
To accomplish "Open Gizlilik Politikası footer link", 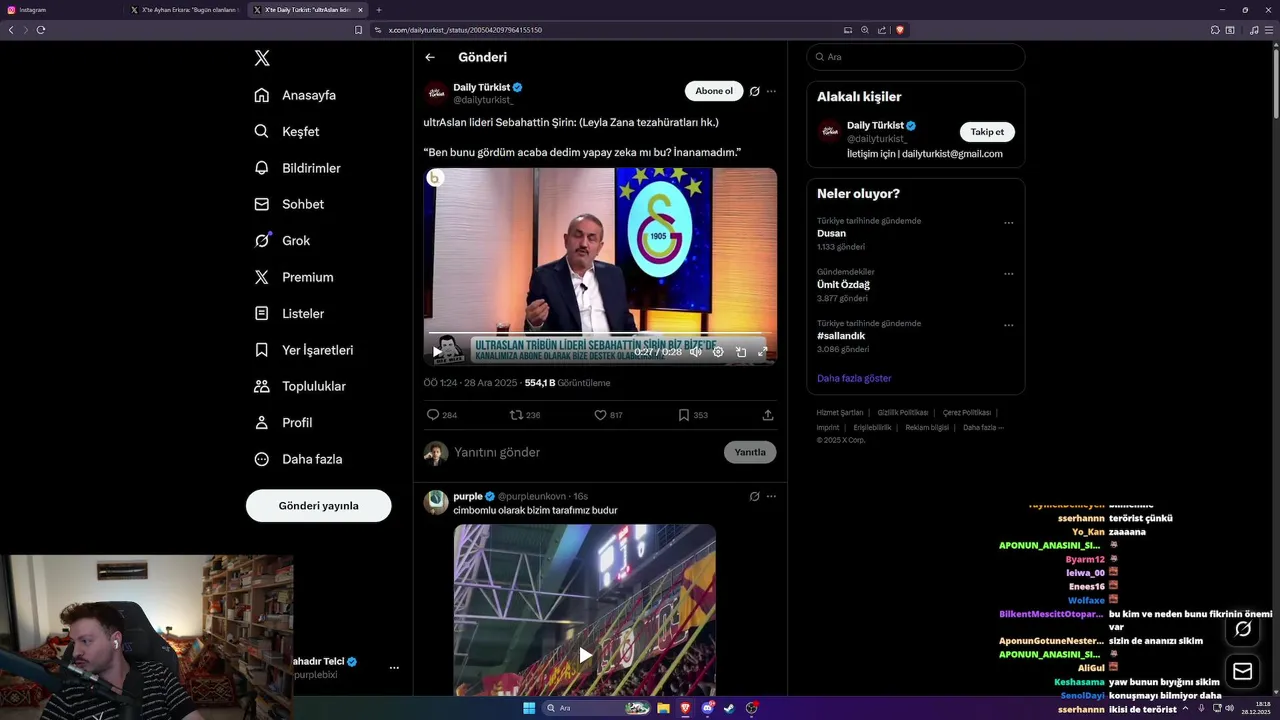I will pos(903,412).
